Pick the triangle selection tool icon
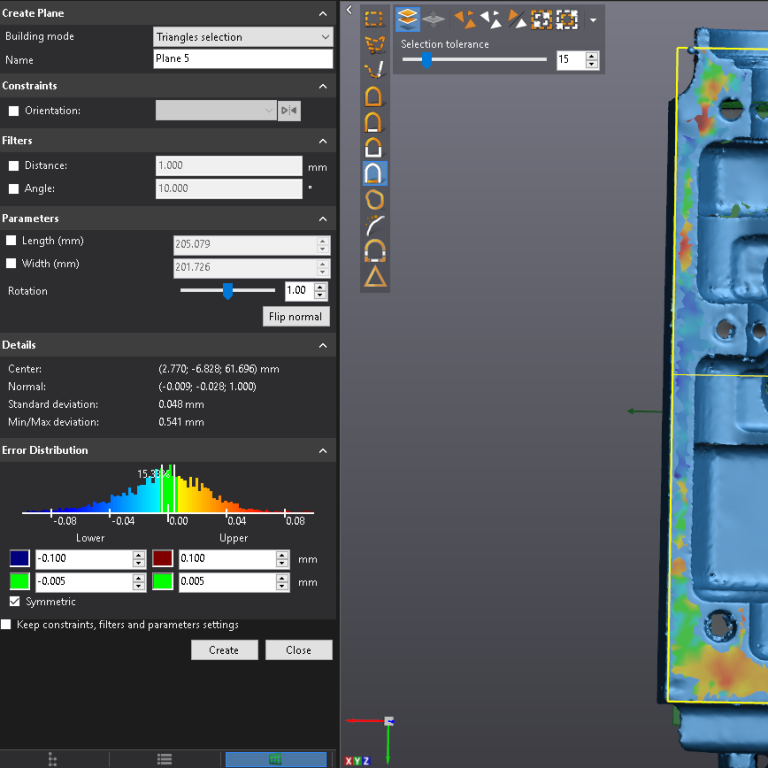 tap(375, 277)
